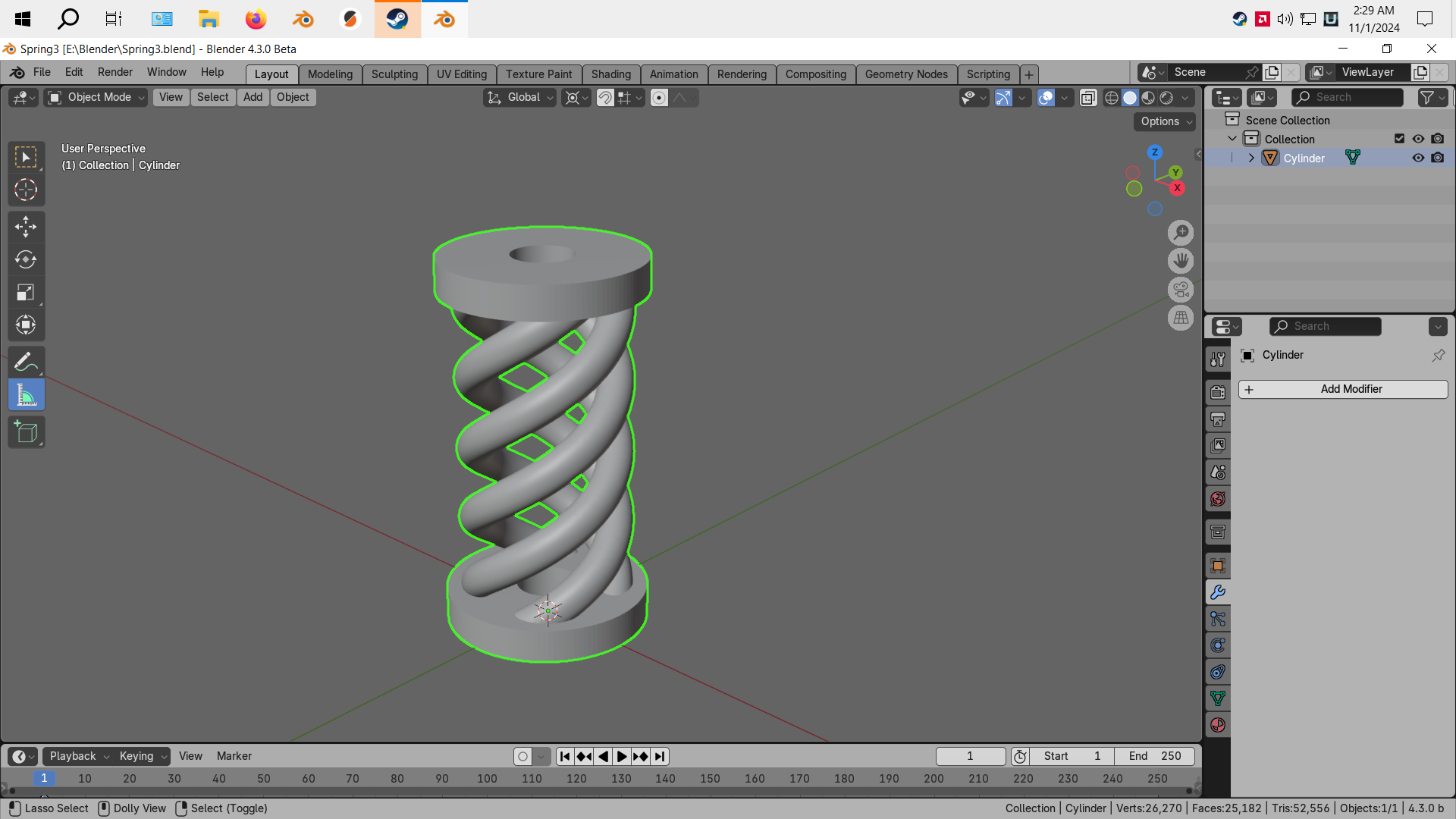The width and height of the screenshot is (1456, 819).
Task: Click the Select Box tool
Action: click(x=26, y=157)
